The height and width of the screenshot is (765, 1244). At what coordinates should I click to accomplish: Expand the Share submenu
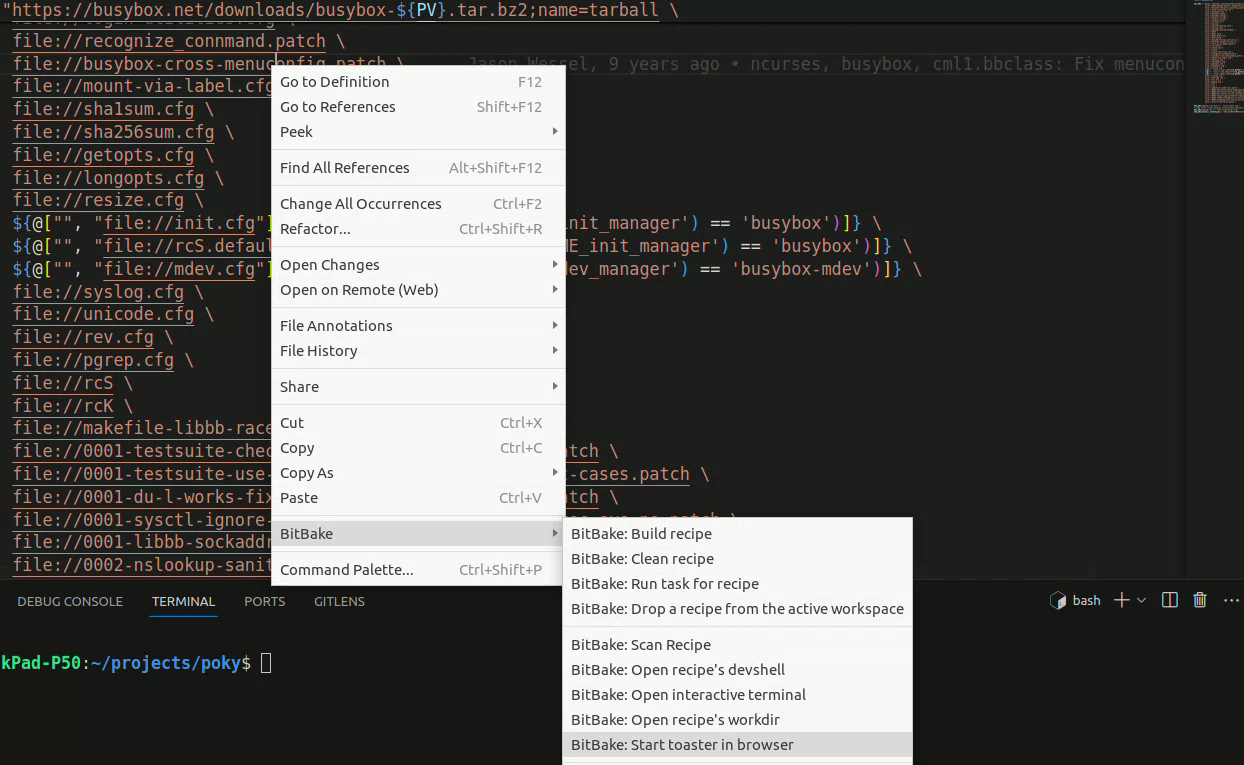coord(418,387)
